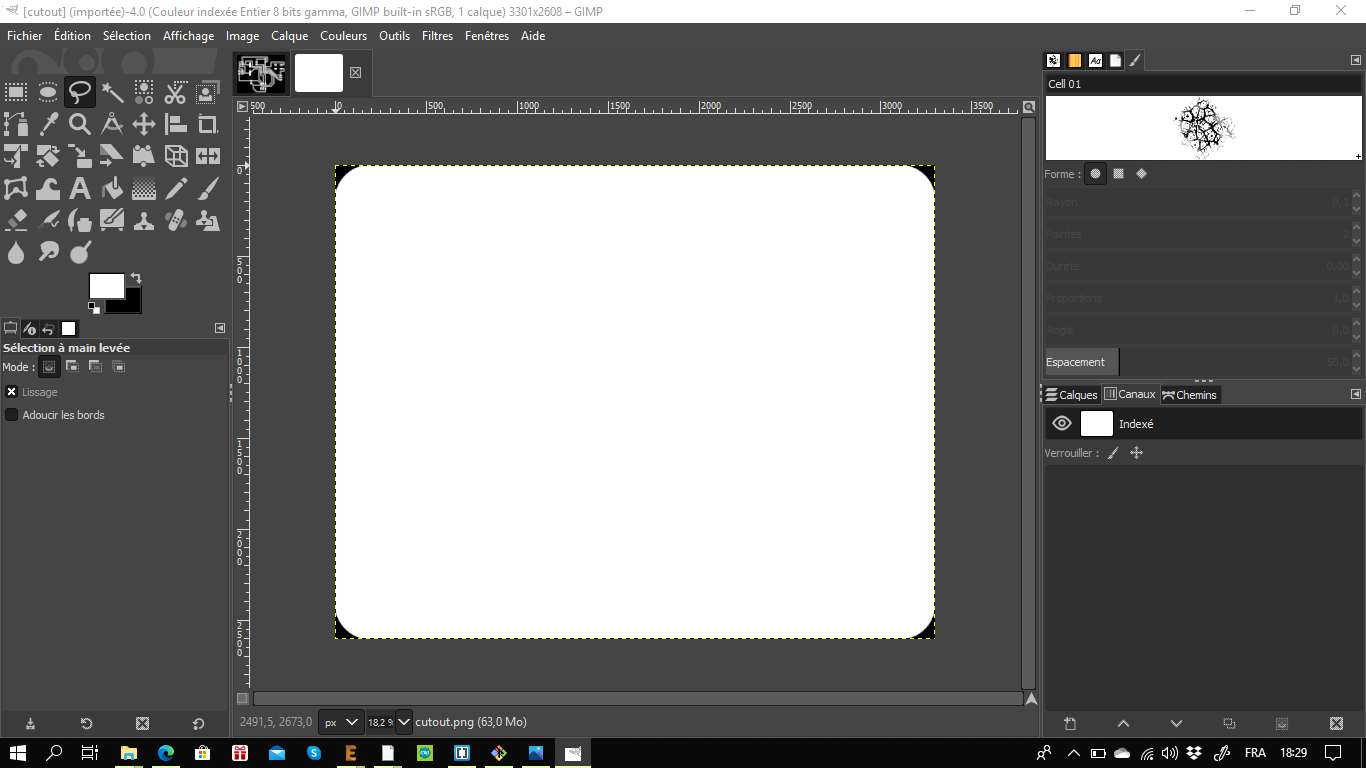The height and width of the screenshot is (768, 1366).
Task: Select the Paths tool
Action: tap(16, 125)
